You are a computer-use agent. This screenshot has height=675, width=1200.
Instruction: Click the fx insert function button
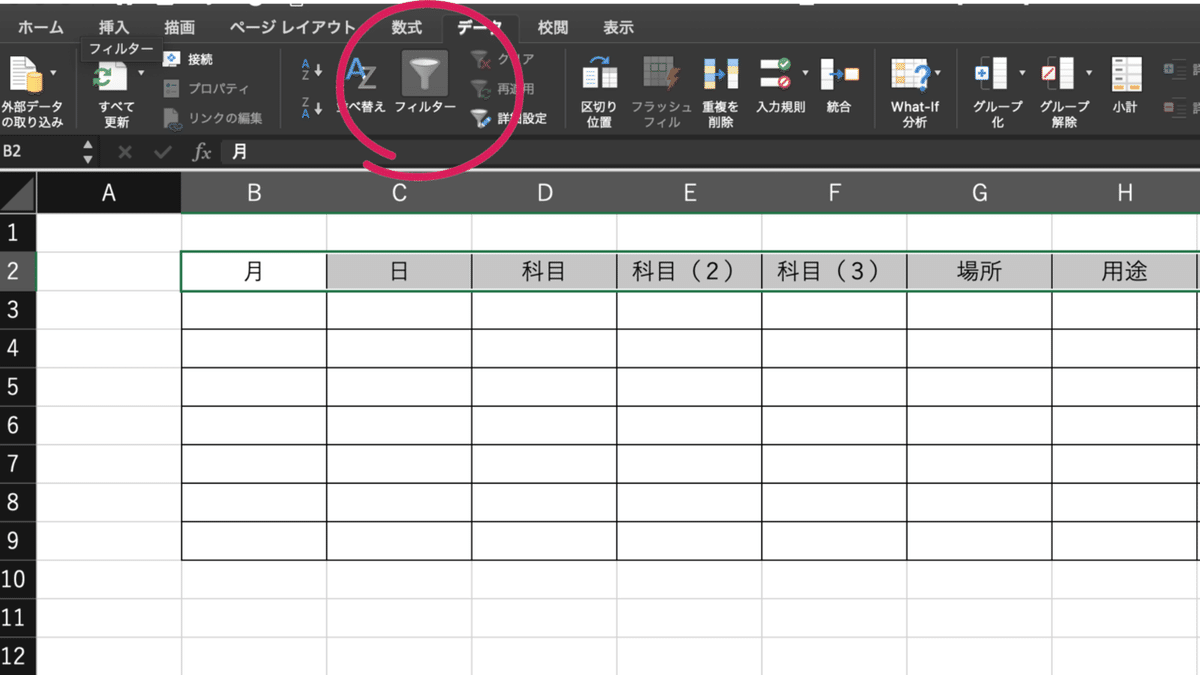tap(202, 152)
